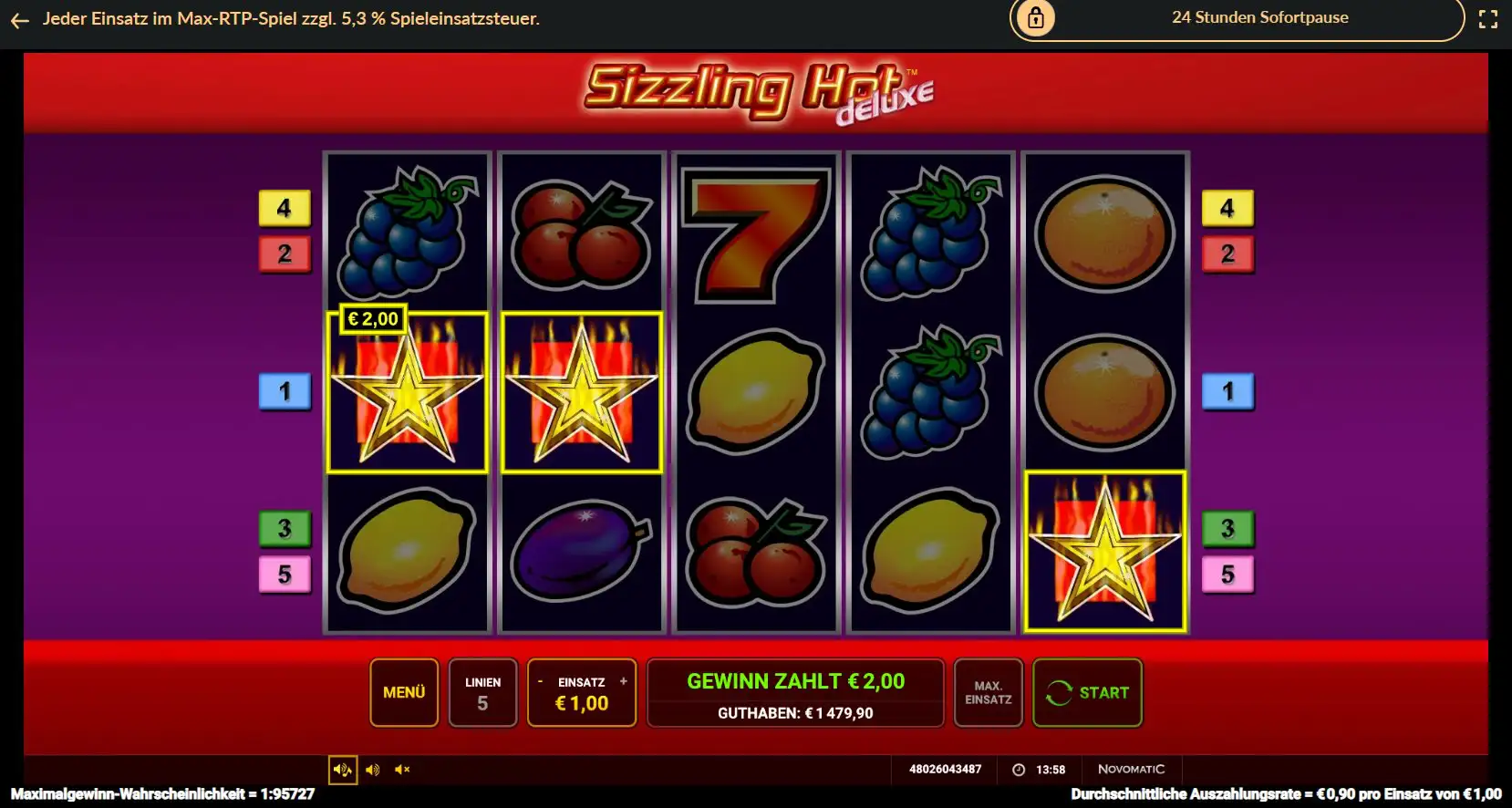Screen dimensions: 1512x808
Task: Open the LINIEN lines selector
Action: point(482,692)
